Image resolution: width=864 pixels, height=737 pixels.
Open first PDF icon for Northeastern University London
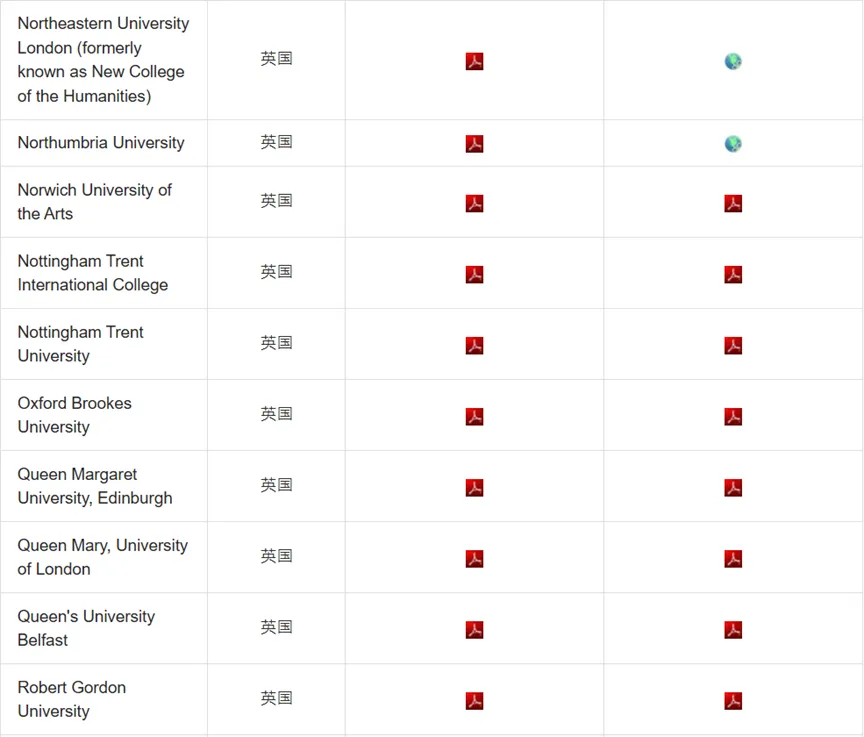coord(475,61)
